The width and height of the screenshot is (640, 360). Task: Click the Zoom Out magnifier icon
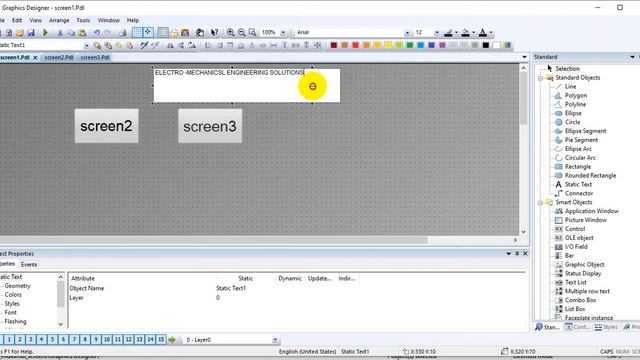pyautogui.click(x=242, y=33)
